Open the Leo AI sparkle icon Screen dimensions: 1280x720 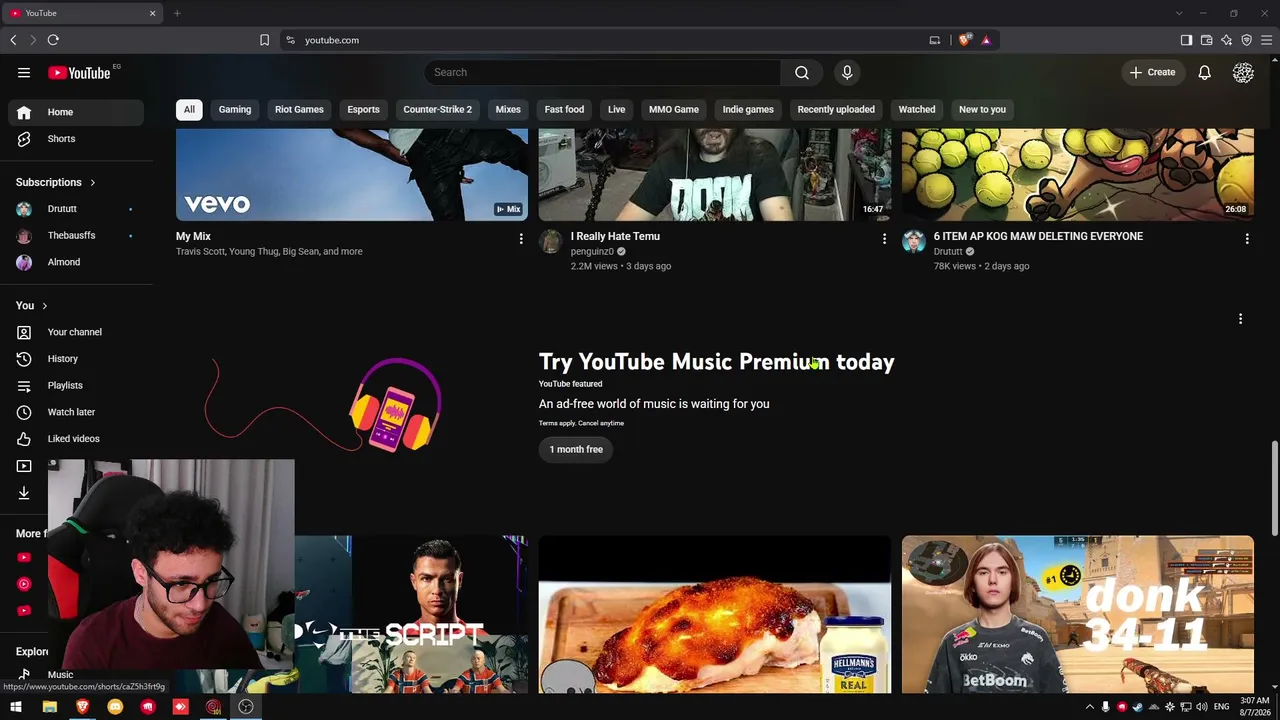pos(1226,40)
